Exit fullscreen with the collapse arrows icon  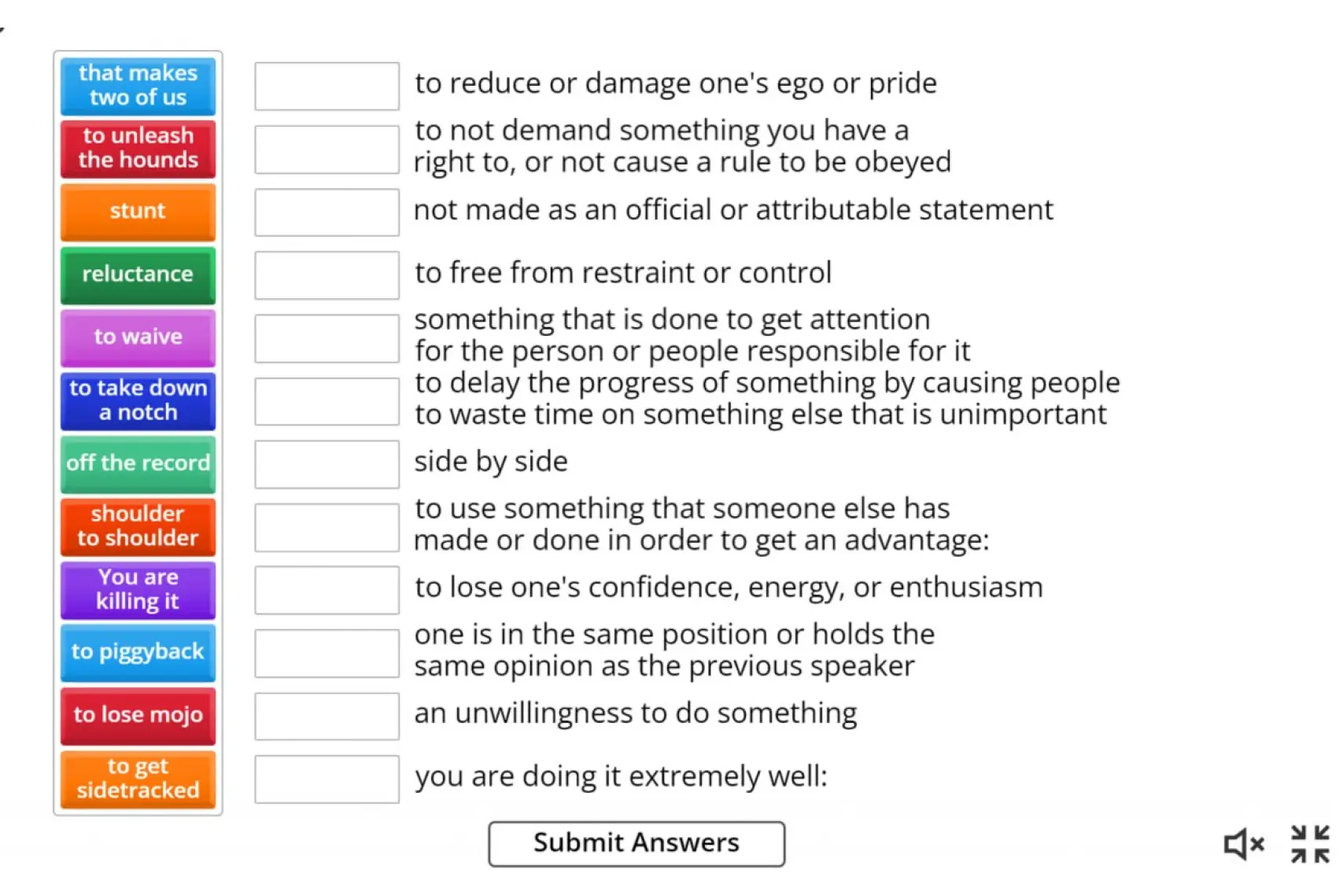coord(1310,844)
